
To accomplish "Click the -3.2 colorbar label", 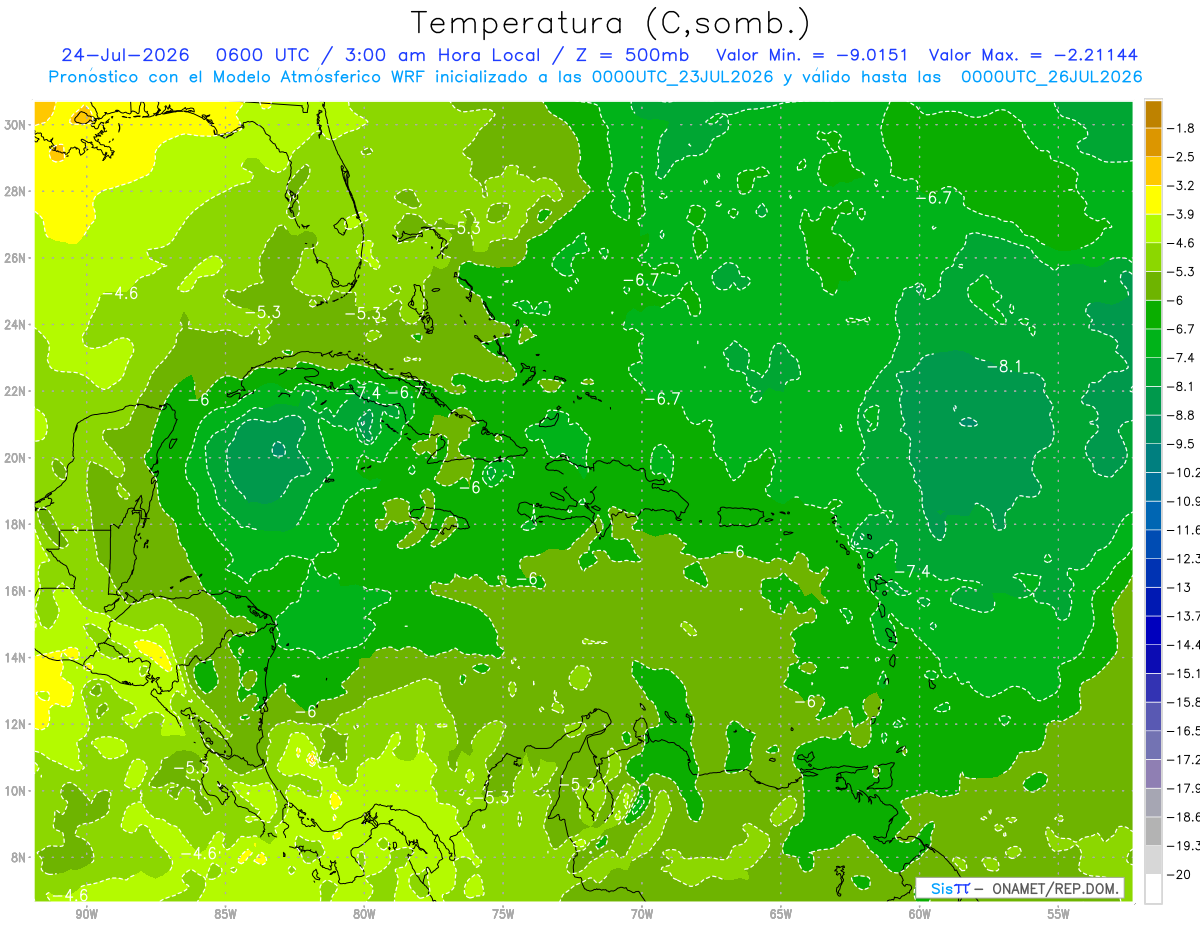I will tap(1182, 186).
